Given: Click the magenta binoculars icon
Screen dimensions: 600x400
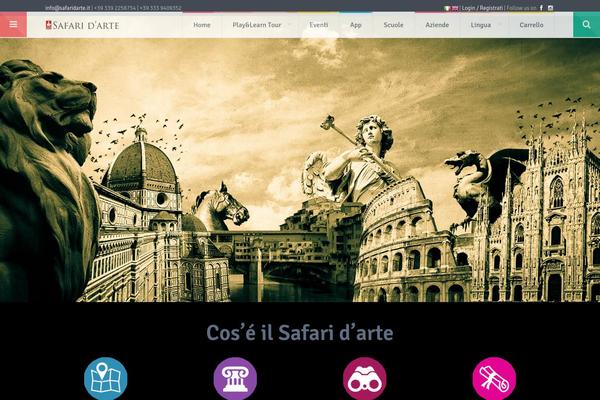Looking at the screenshot, I should (364, 379).
